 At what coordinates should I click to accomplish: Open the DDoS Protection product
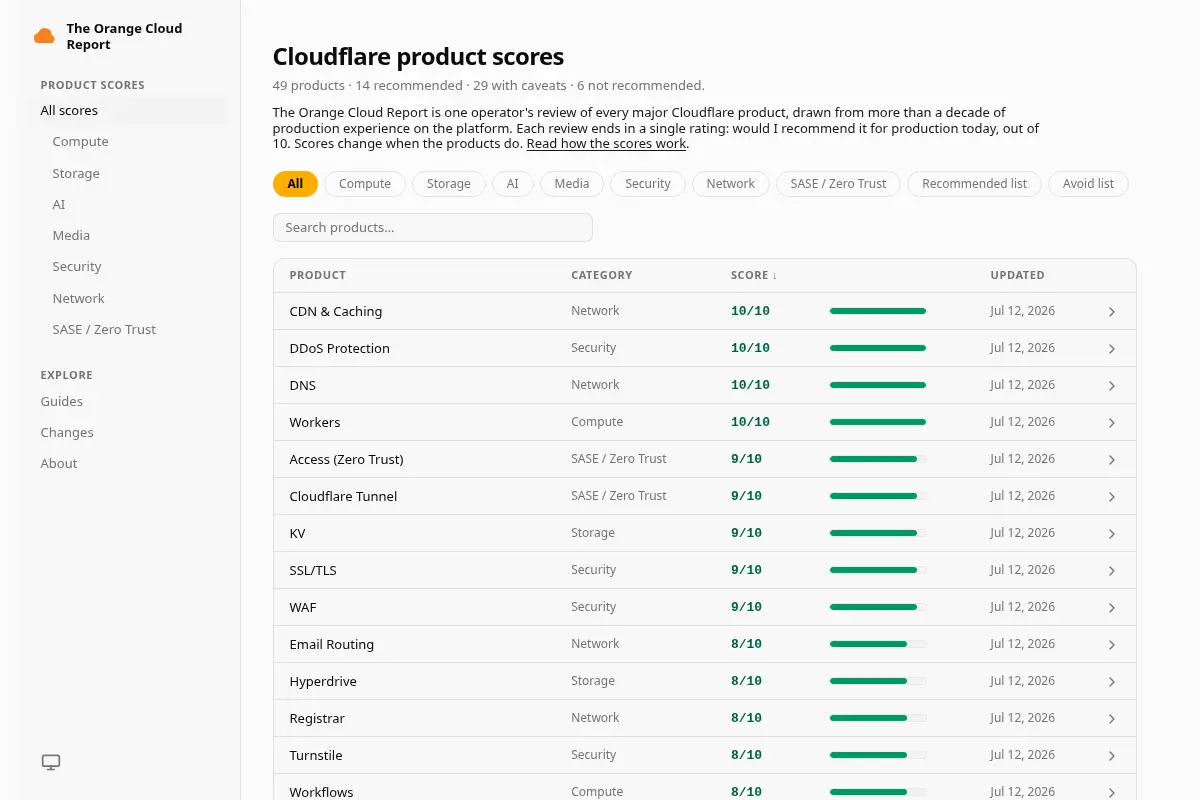pyautogui.click(x=340, y=348)
